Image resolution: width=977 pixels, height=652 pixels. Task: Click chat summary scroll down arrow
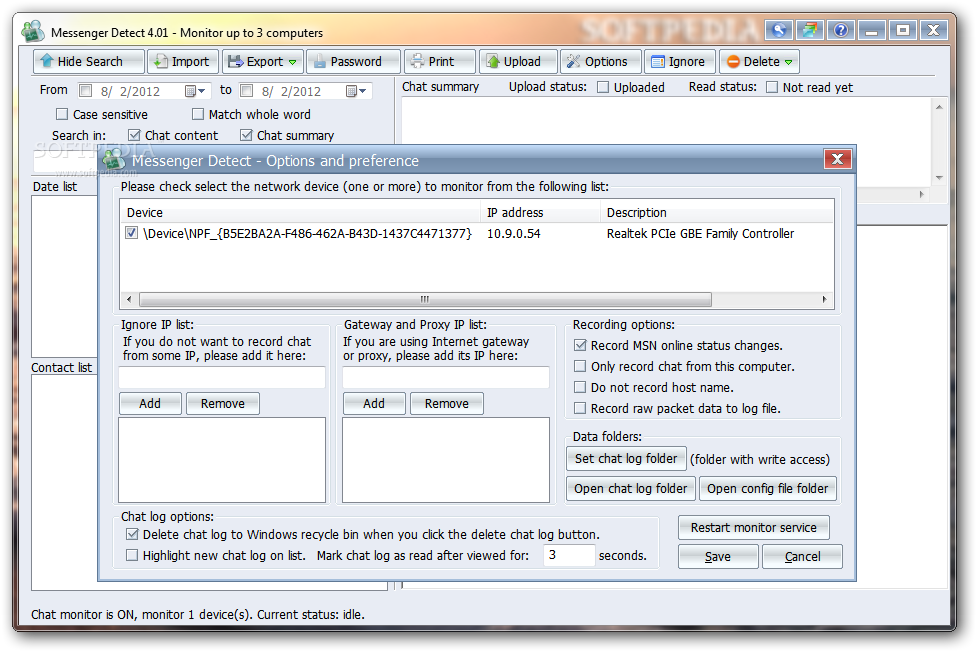coord(939,178)
